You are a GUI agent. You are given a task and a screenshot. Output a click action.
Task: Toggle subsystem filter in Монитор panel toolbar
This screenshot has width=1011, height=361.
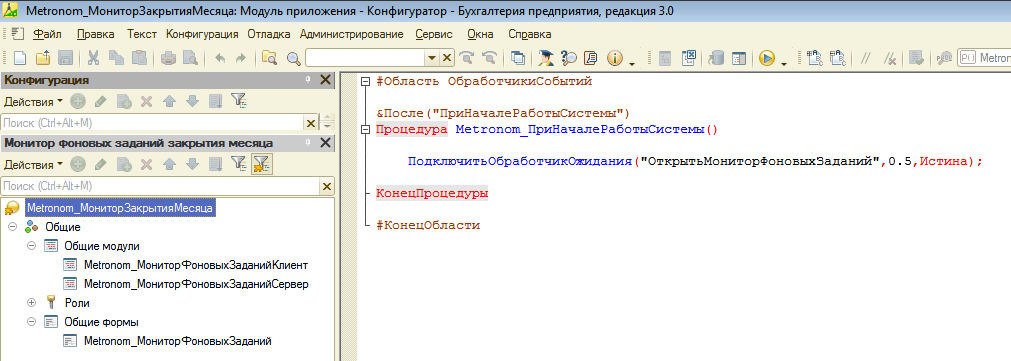point(239,164)
